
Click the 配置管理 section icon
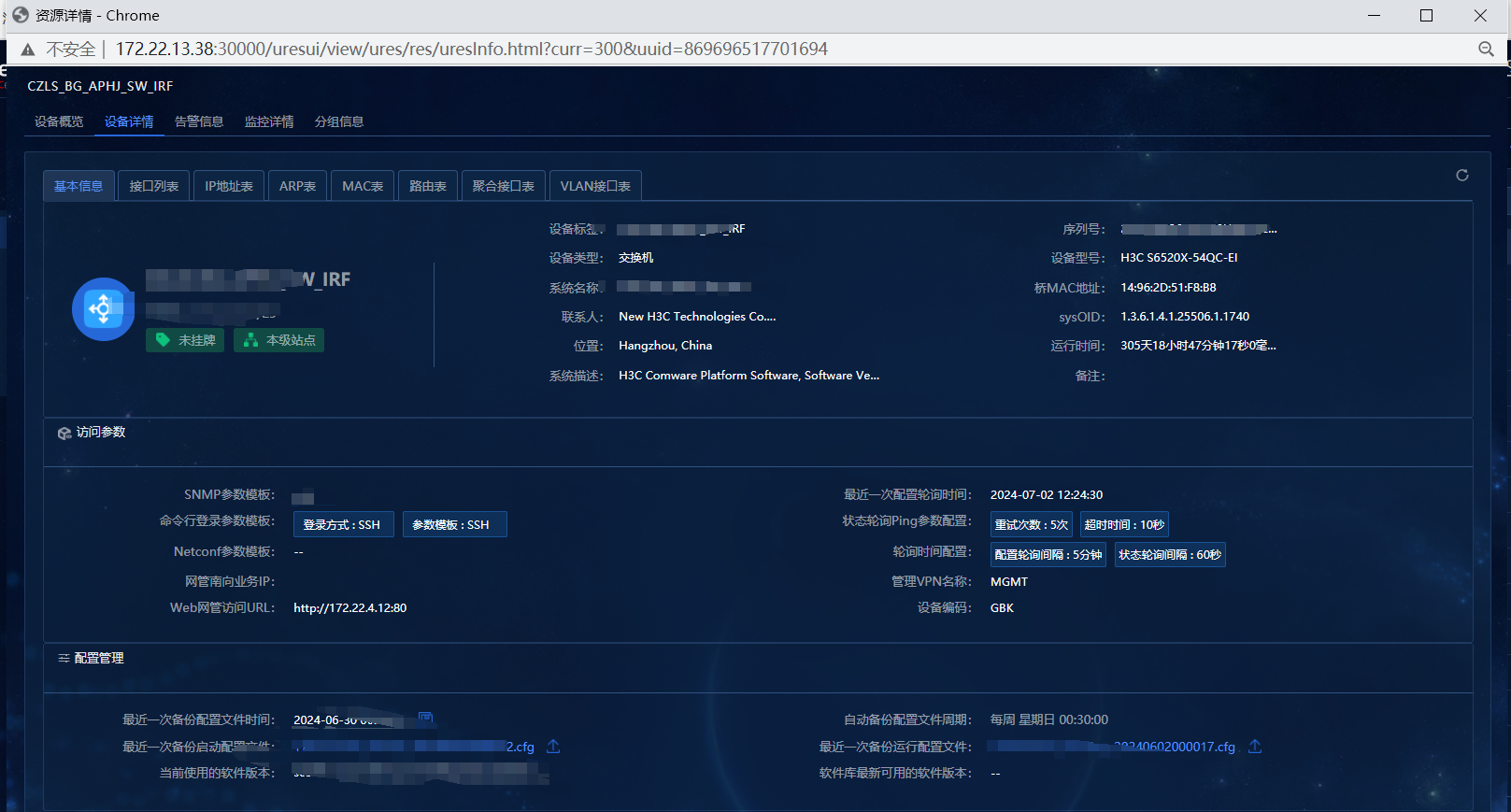point(64,658)
